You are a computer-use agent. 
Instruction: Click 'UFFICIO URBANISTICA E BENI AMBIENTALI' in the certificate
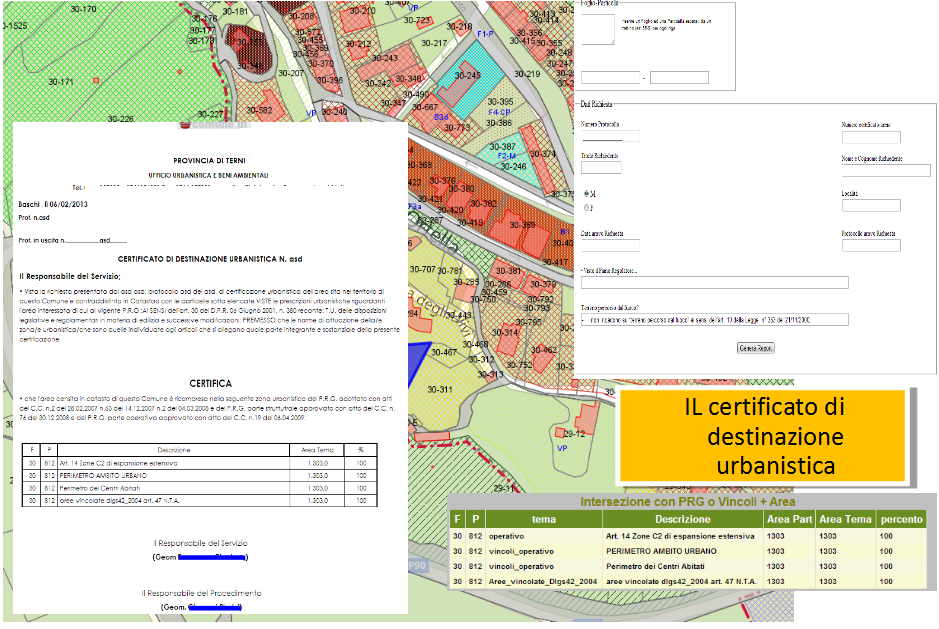(x=208, y=176)
